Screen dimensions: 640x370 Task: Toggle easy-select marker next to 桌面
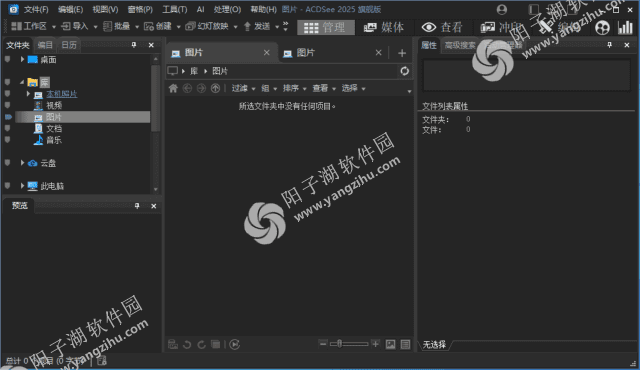tap(7, 60)
